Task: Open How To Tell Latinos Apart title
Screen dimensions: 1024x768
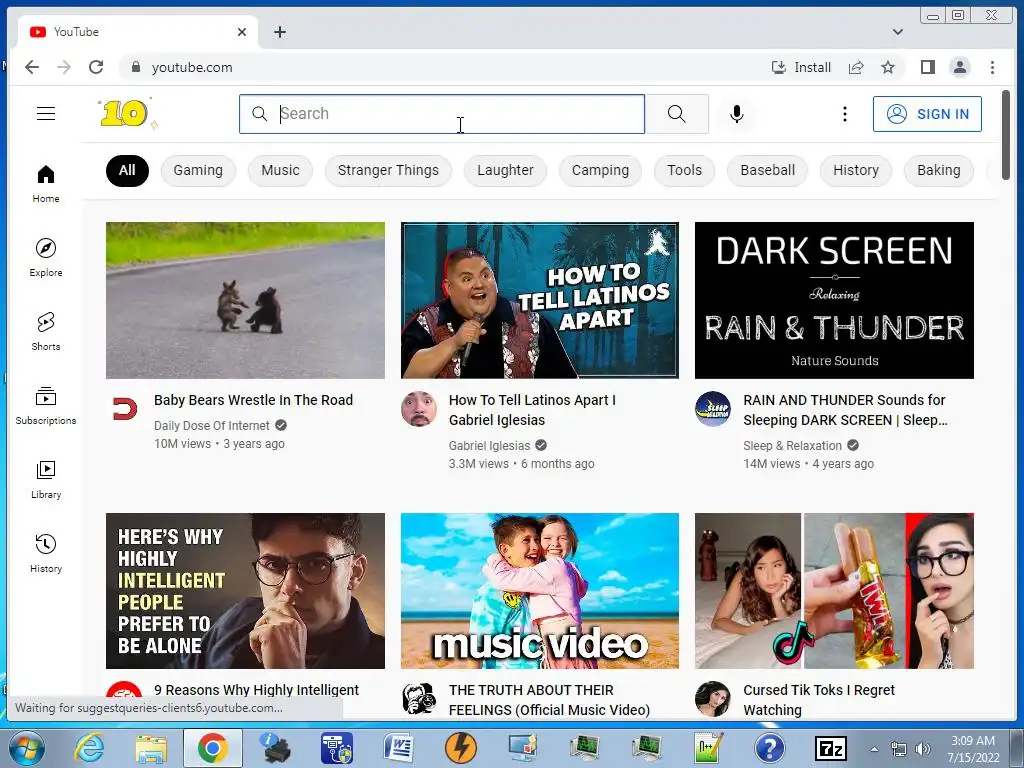Action: tap(532, 410)
